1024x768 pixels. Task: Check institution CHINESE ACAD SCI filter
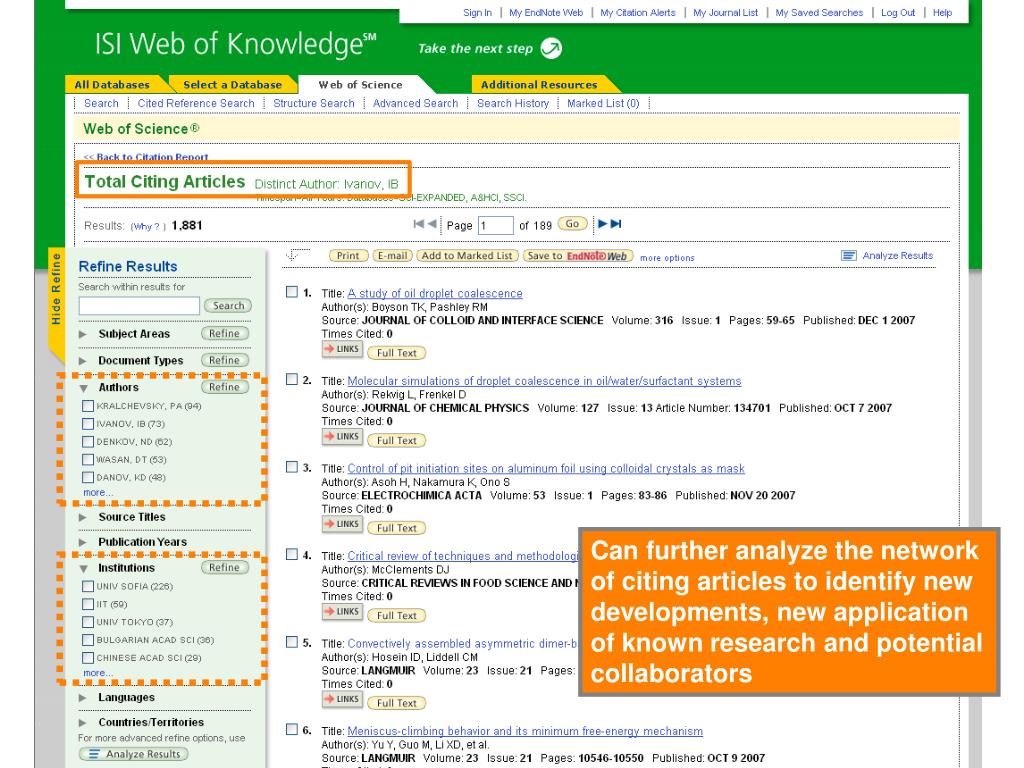pos(88,658)
